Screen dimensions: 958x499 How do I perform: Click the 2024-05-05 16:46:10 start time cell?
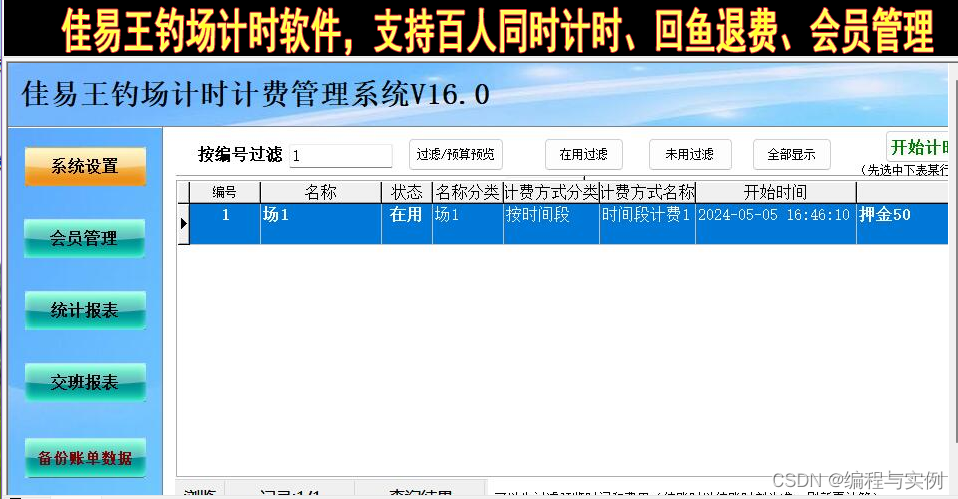point(776,224)
